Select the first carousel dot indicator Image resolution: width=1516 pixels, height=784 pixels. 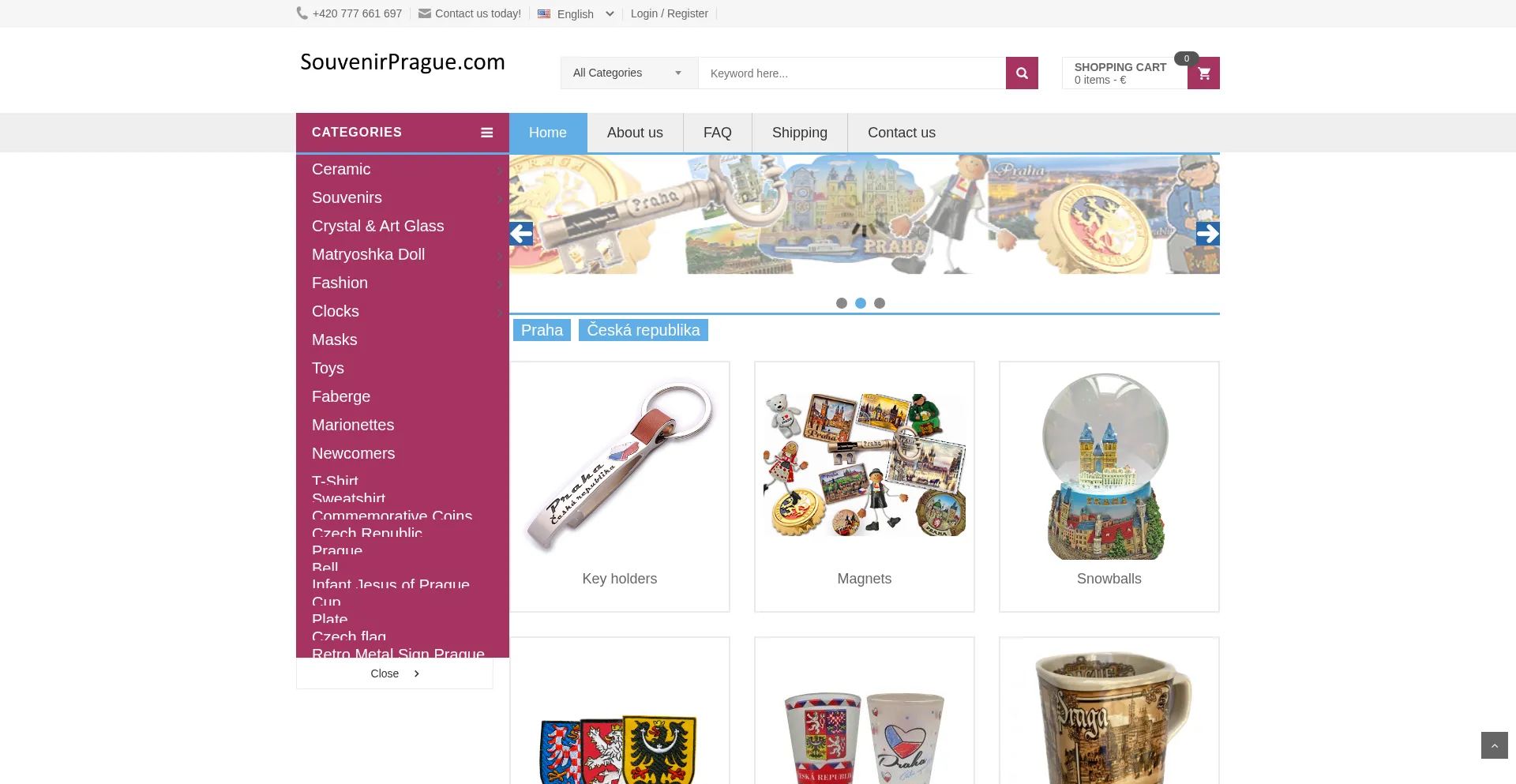click(x=842, y=303)
